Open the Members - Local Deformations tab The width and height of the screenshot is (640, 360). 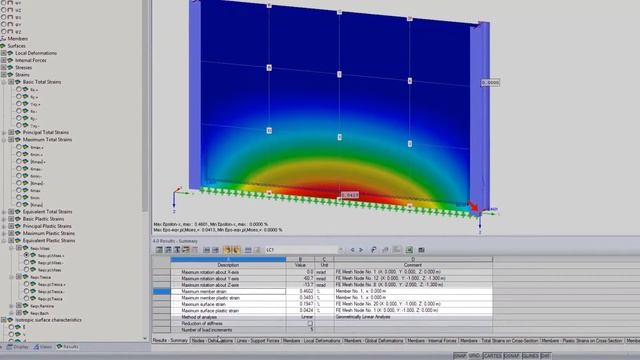coord(311,340)
